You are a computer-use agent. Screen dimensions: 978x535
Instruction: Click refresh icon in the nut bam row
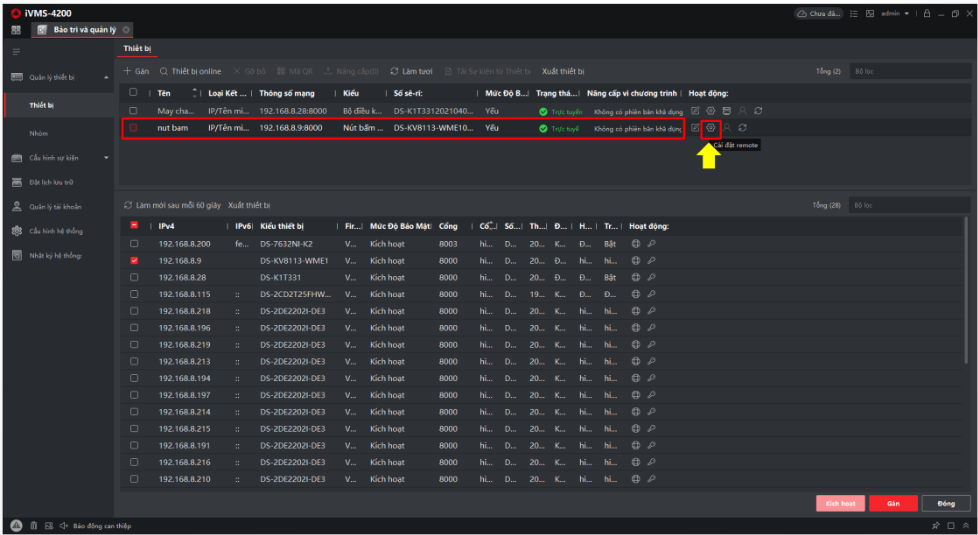[x=743, y=128]
